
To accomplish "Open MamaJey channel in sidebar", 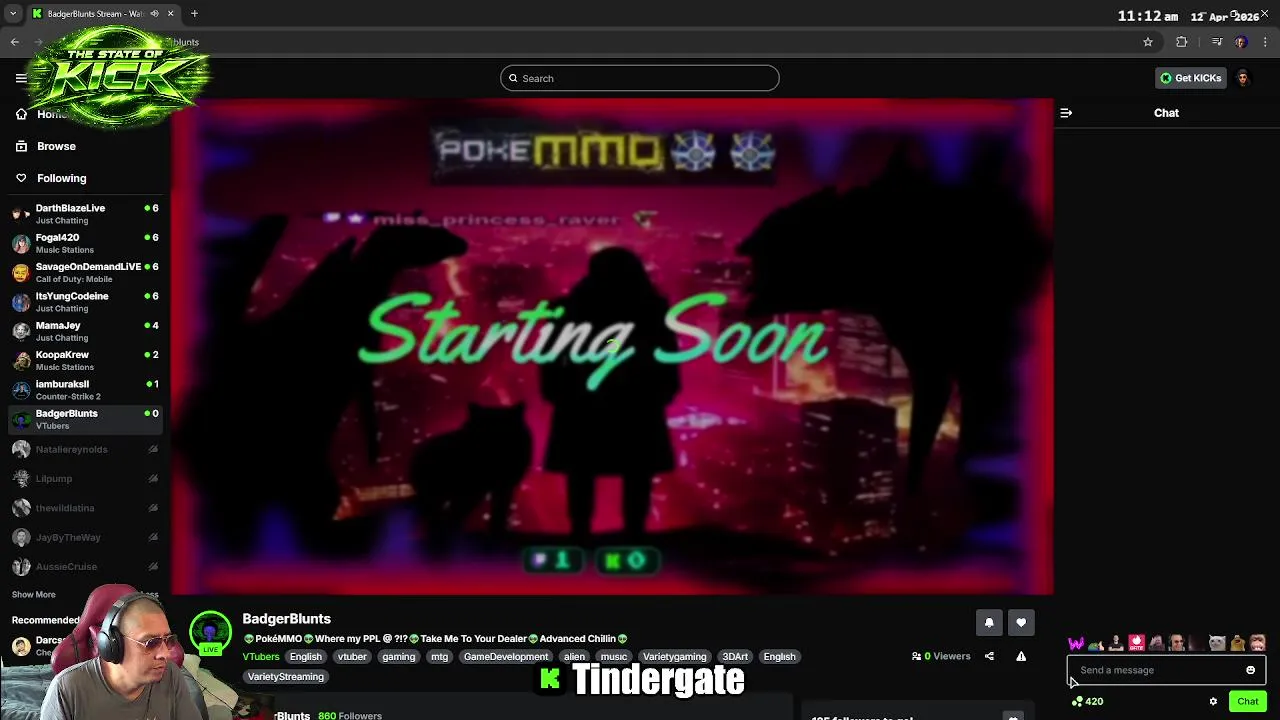I will pos(85,331).
